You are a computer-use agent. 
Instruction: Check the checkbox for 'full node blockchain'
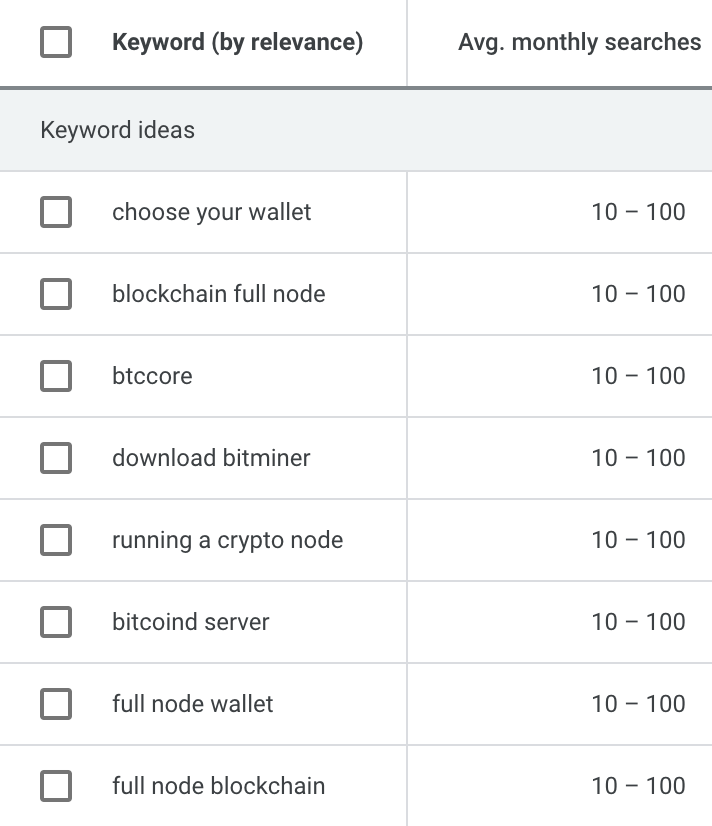[56, 786]
